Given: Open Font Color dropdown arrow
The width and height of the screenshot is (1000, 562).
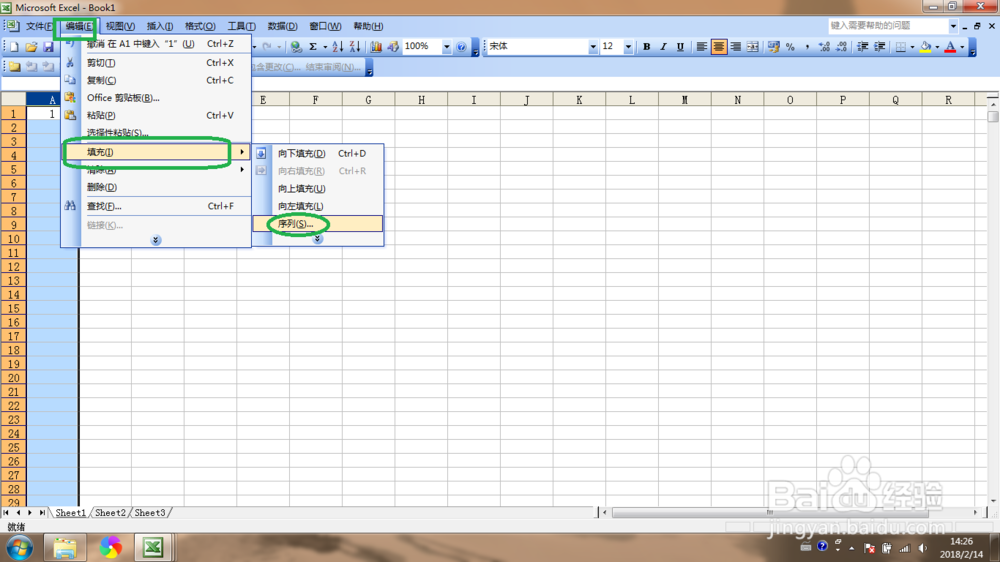Looking at the screenshot, I should click(962, 47).
